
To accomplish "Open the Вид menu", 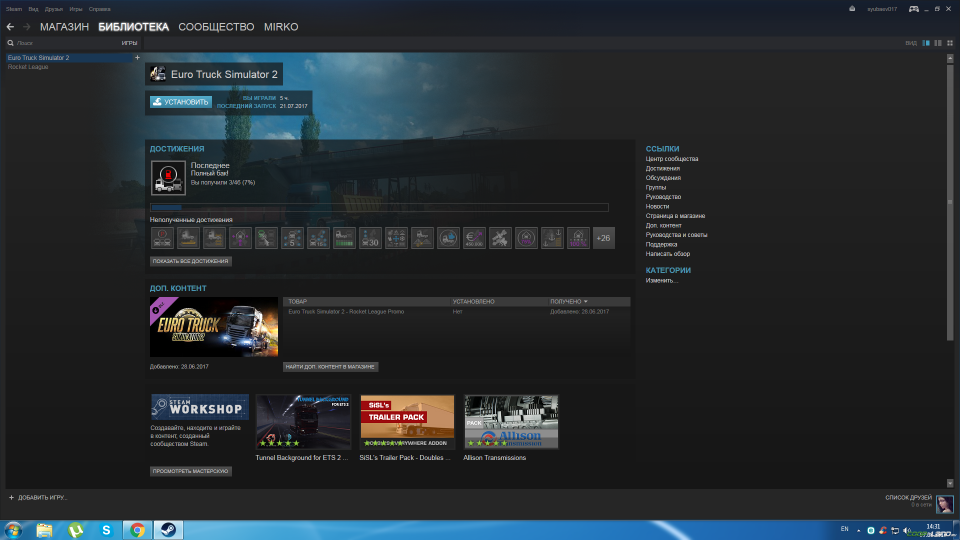I will 33,9.
